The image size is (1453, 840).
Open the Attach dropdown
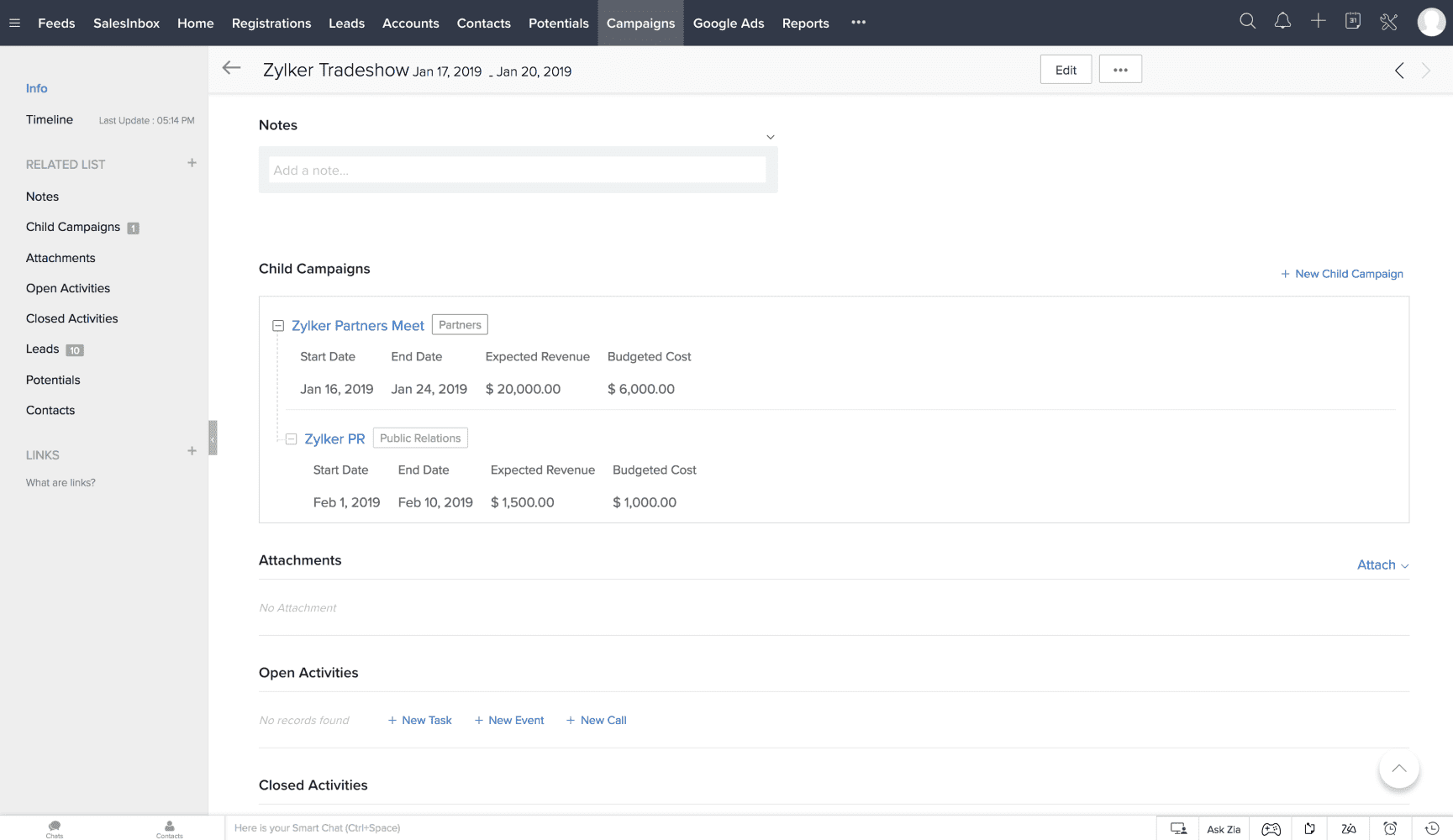(x=1382, y=565)
